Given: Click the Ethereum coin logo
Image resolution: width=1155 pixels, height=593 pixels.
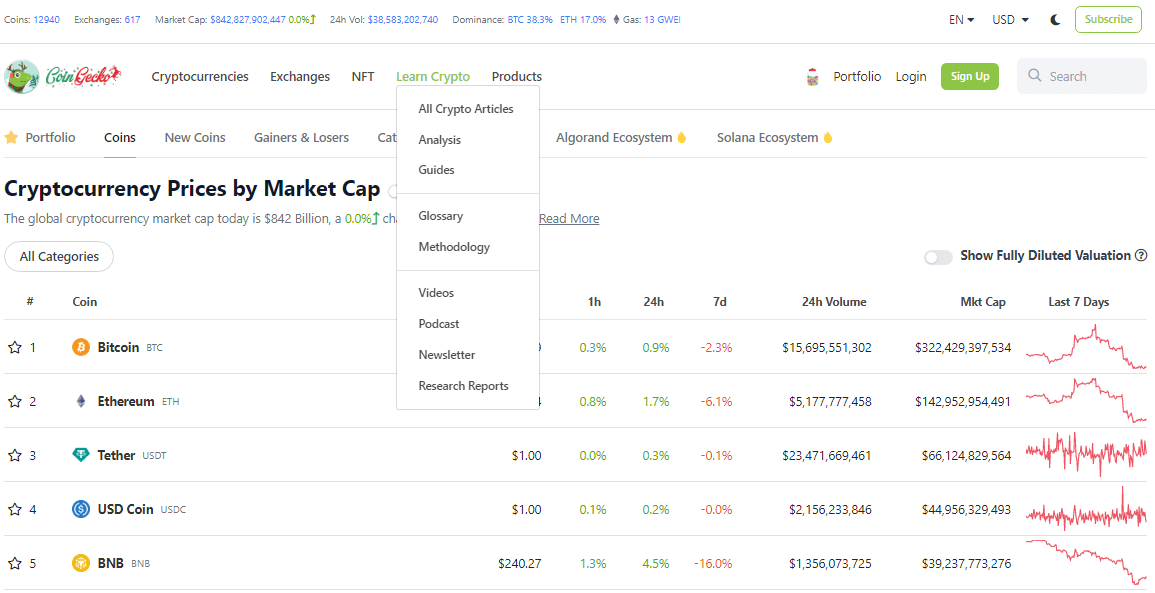Looking at the screenshot, I should [81, 401].
